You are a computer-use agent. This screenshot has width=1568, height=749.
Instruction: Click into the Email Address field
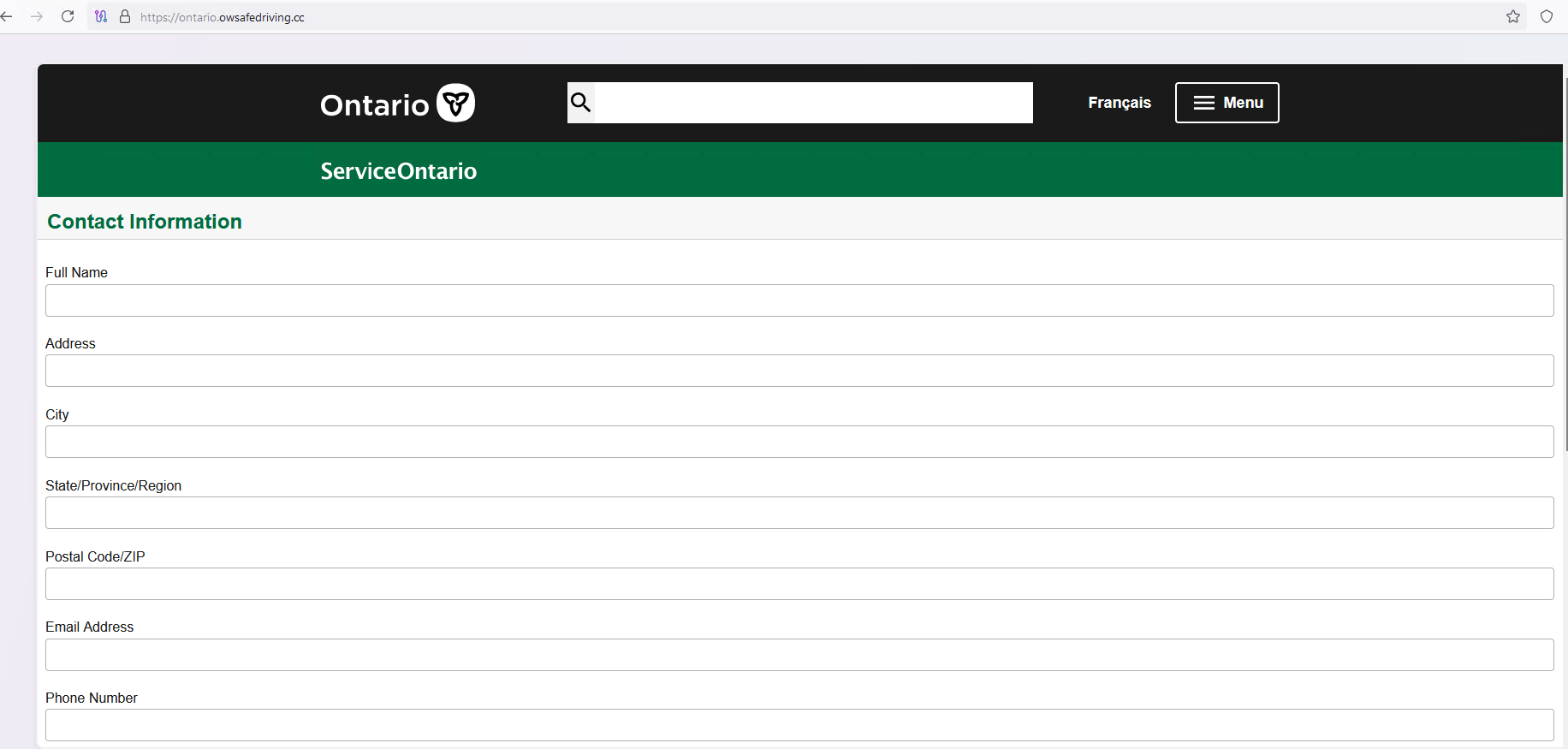point(799,655)
